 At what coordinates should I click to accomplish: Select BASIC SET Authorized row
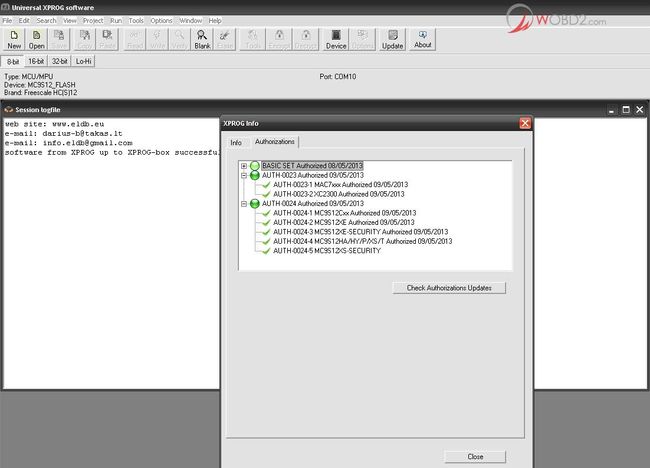pyautogui.click(x=313, y=166)
